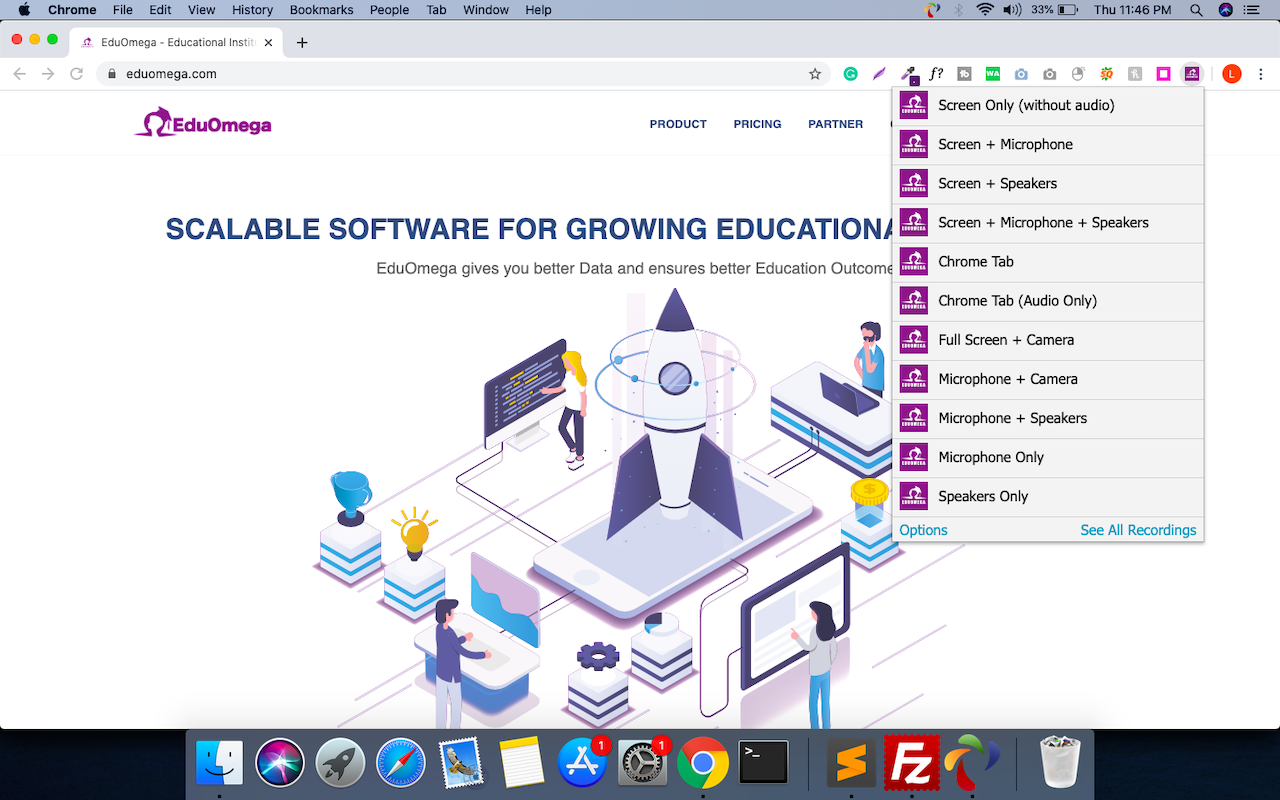Click the purple feather extension icon
This screenshot has height=800, width=1280.
879,73
